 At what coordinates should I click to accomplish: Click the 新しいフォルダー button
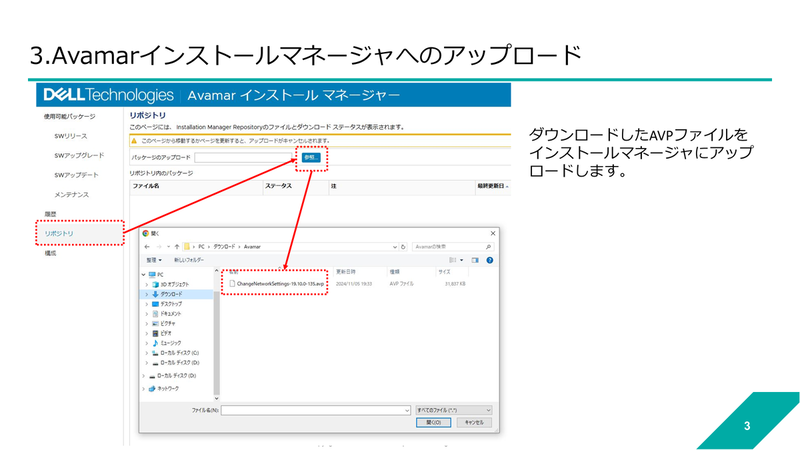point(189,260)
